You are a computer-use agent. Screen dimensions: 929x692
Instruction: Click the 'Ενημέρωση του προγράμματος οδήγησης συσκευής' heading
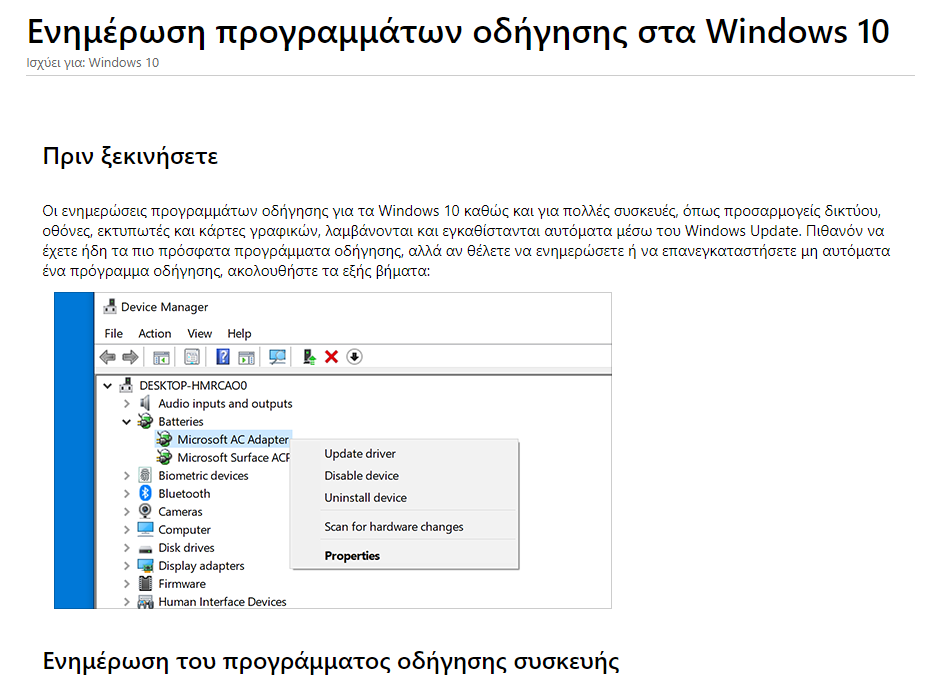pyautogui.click(x=331, y=662)
